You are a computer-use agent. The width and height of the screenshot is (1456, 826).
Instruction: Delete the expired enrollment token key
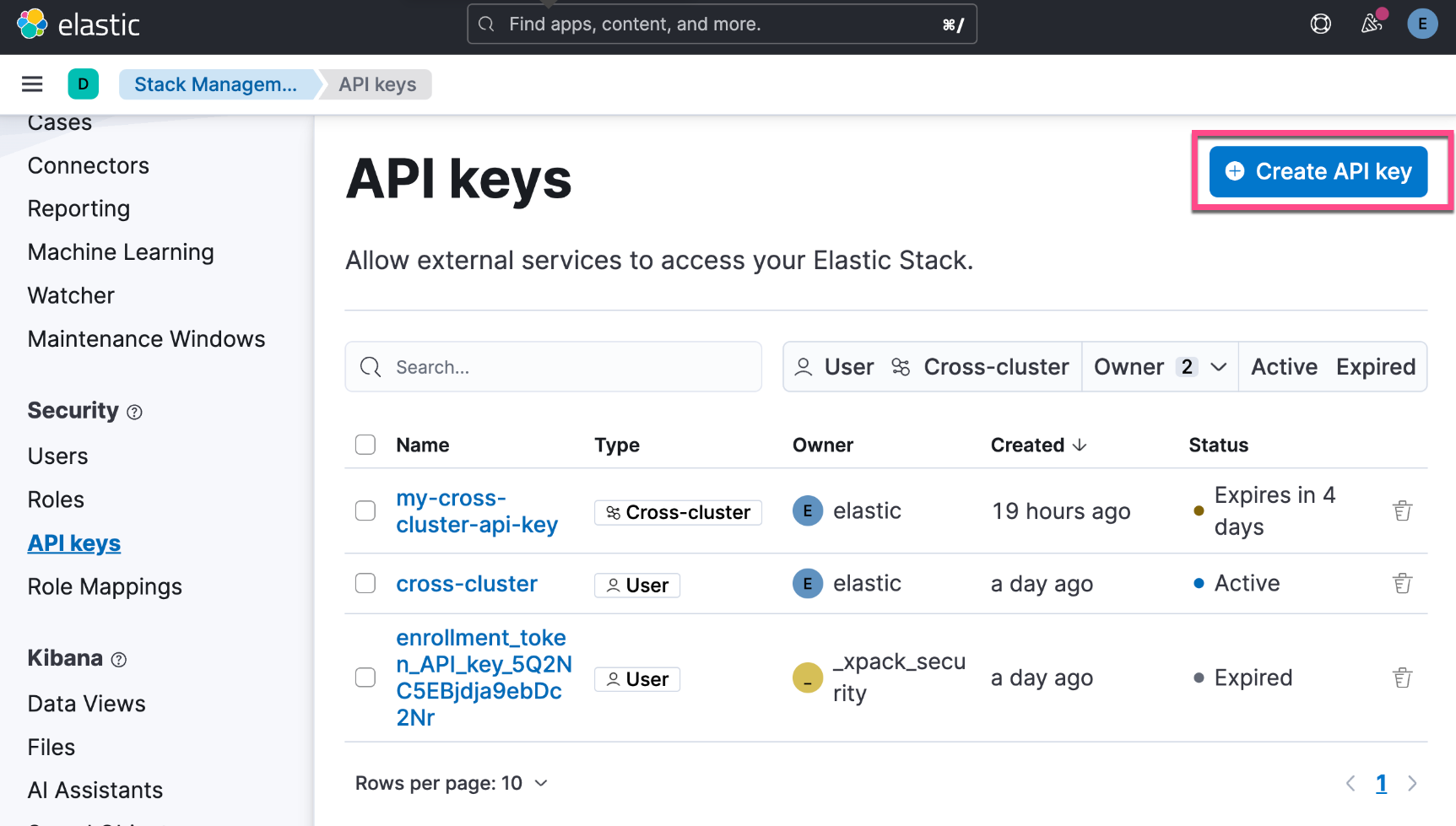[1402, 678]
